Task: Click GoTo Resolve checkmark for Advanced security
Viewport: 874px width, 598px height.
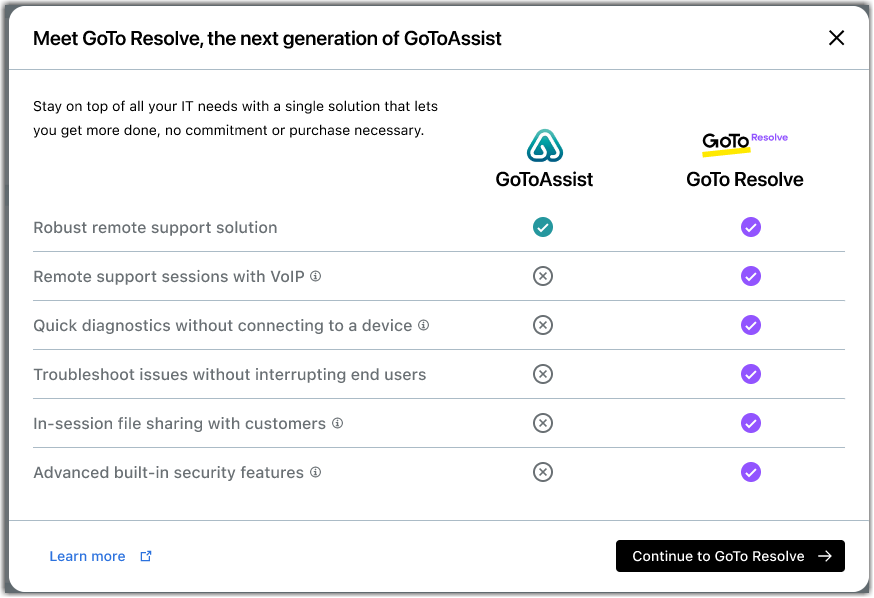Action: coord(751,472)
